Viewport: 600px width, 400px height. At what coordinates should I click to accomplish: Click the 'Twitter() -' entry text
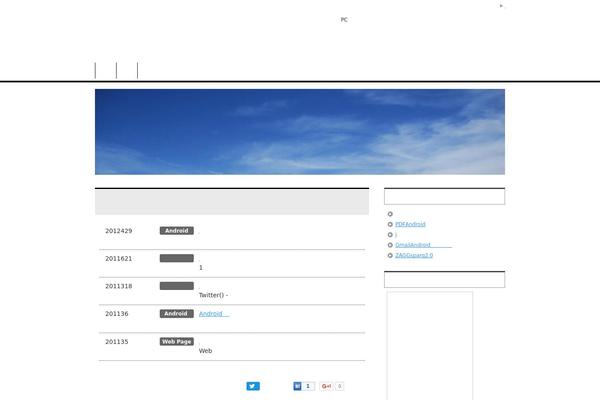pyautogui.click(x=214, y=295)
